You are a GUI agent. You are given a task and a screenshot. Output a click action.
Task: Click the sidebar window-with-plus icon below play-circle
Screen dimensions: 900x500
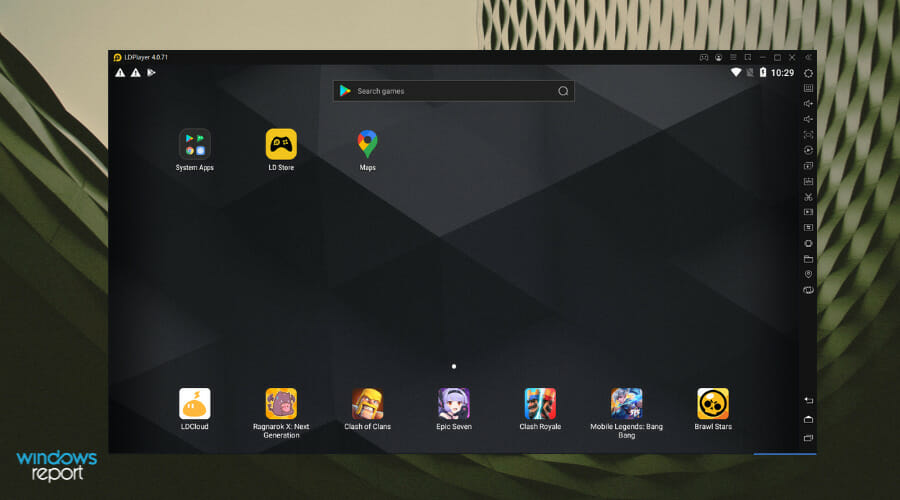[x=808, y=166]
